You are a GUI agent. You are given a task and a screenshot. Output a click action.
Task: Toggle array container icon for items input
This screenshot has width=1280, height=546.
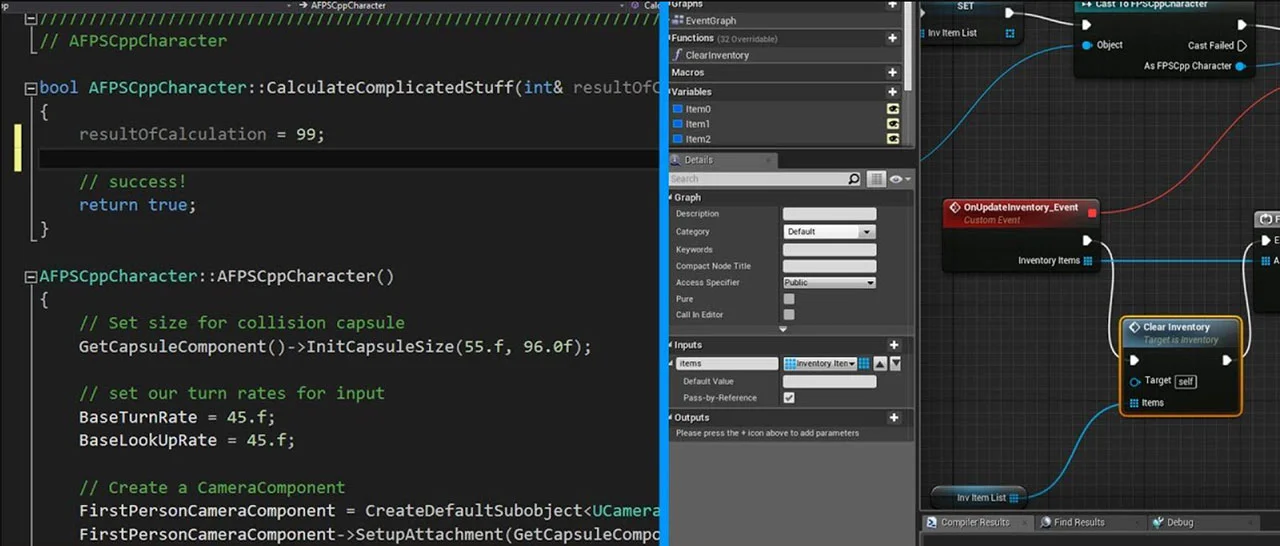[864, 364]
